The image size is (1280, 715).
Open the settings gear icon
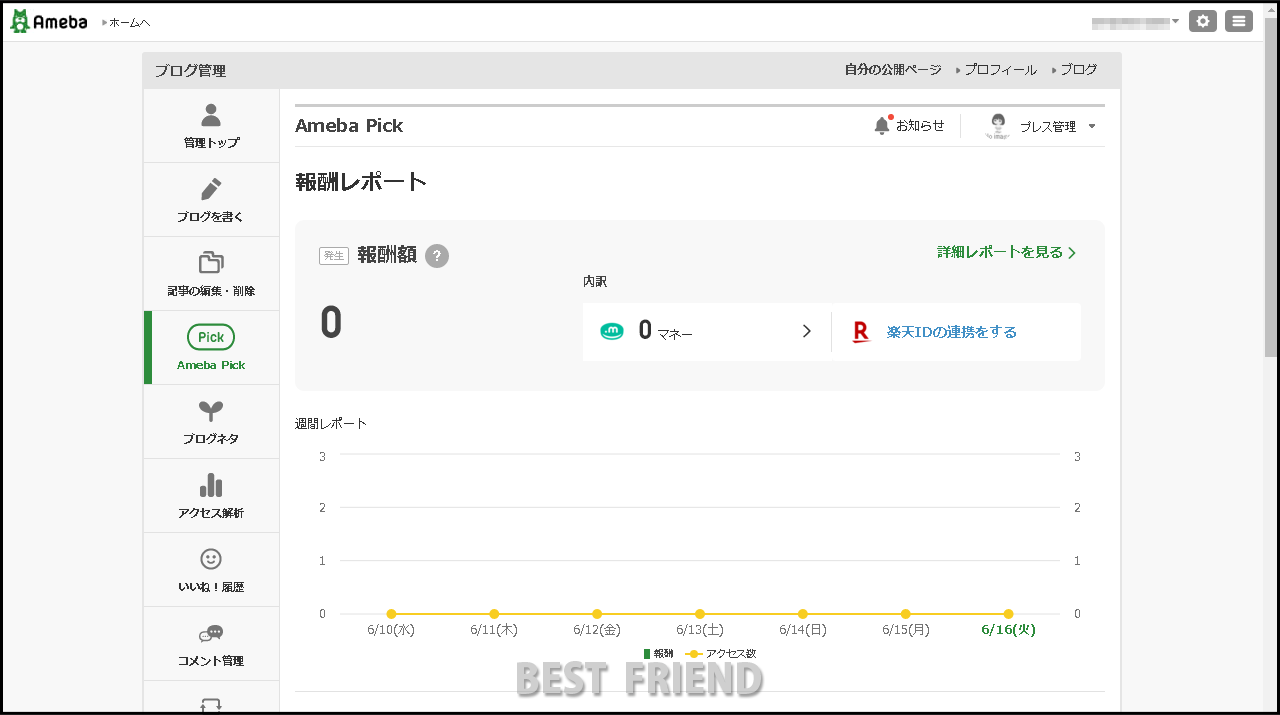pos(1203,21)
